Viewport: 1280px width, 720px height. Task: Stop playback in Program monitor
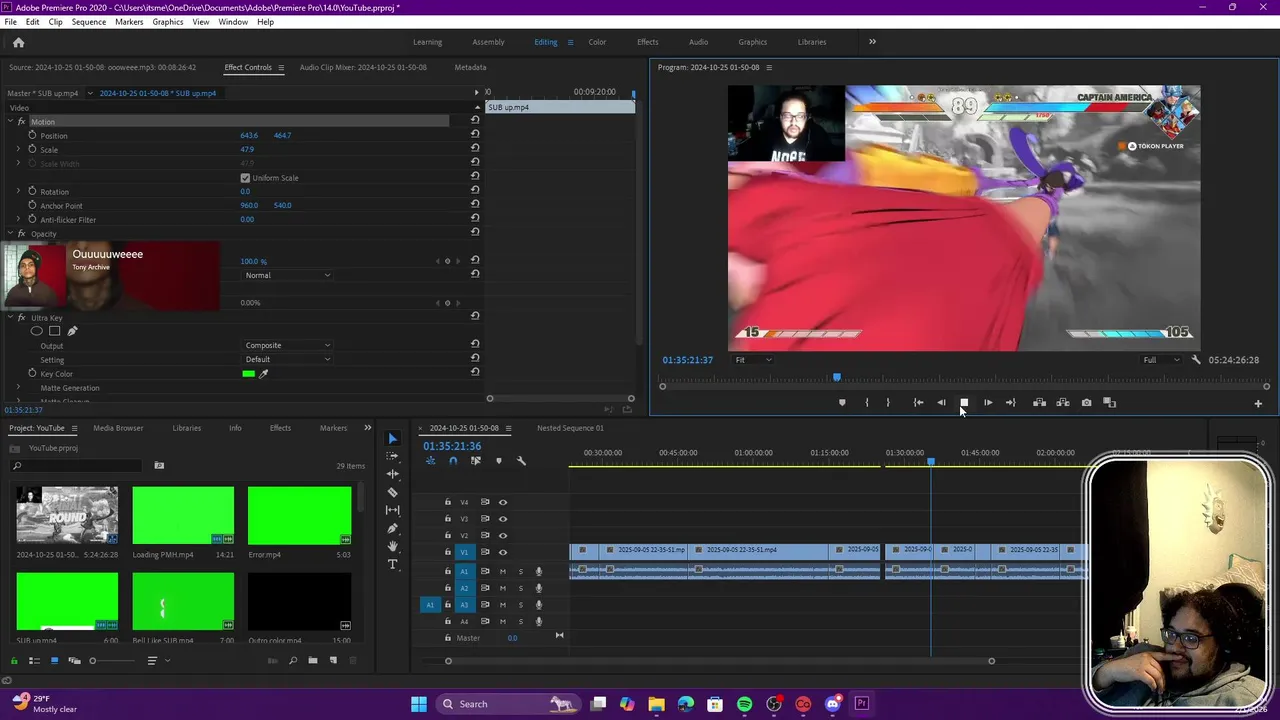964,403
